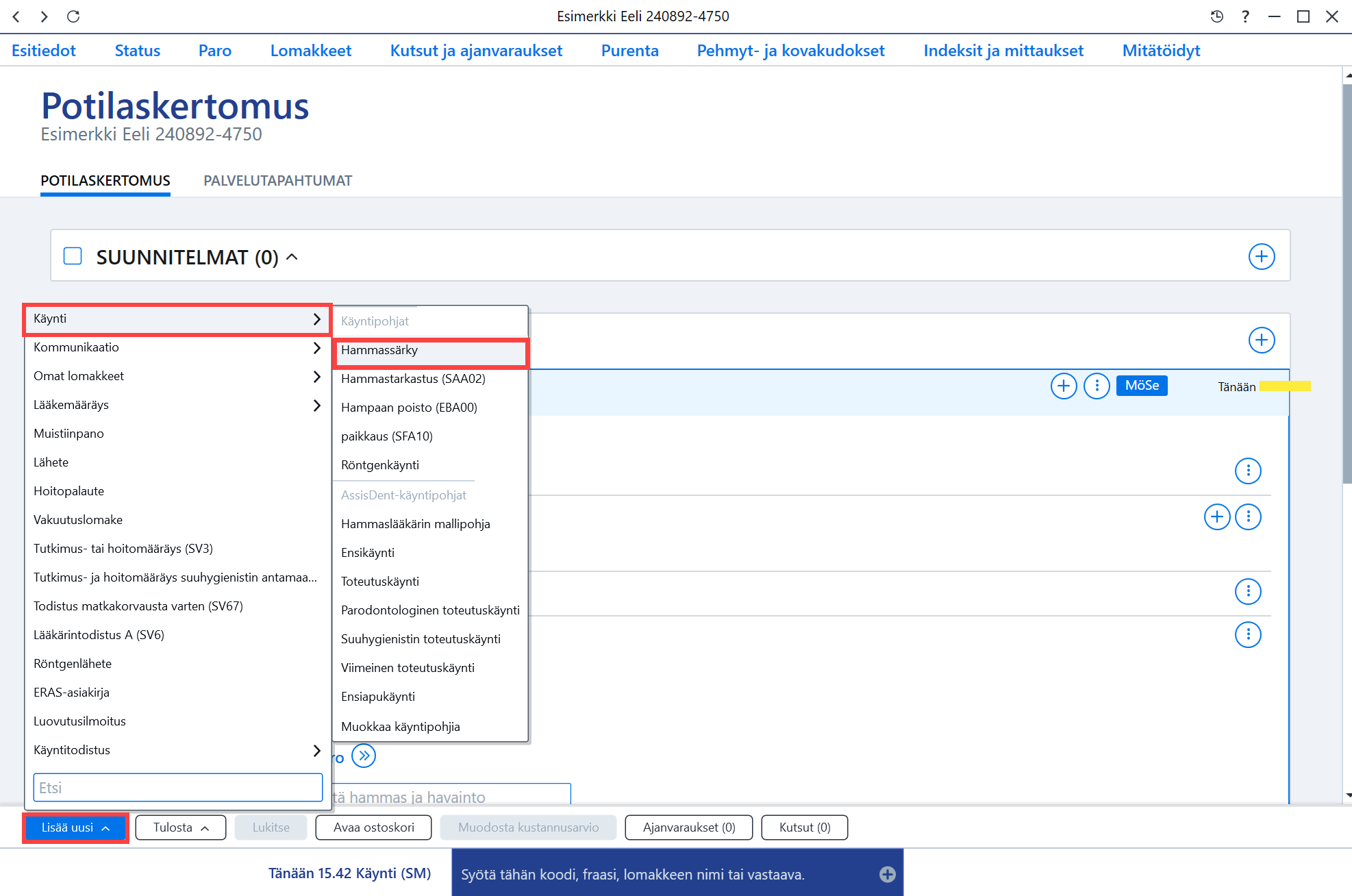Select Vakuutuslomake menu item
Image resolution: width=1352 pixels, height=896 pixels.
[177, 520]
